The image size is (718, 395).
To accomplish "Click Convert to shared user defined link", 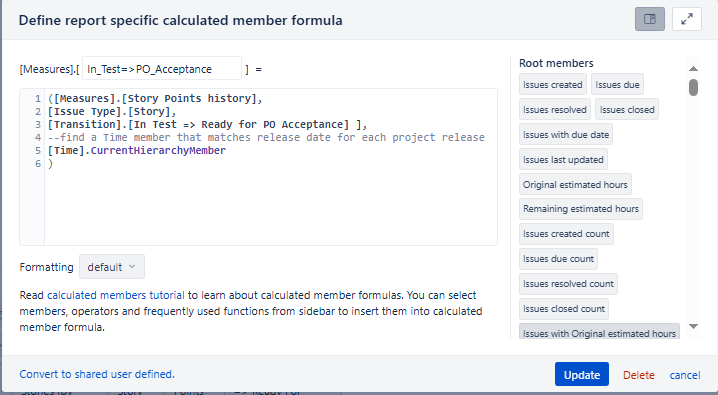I will tap(97, 374).
